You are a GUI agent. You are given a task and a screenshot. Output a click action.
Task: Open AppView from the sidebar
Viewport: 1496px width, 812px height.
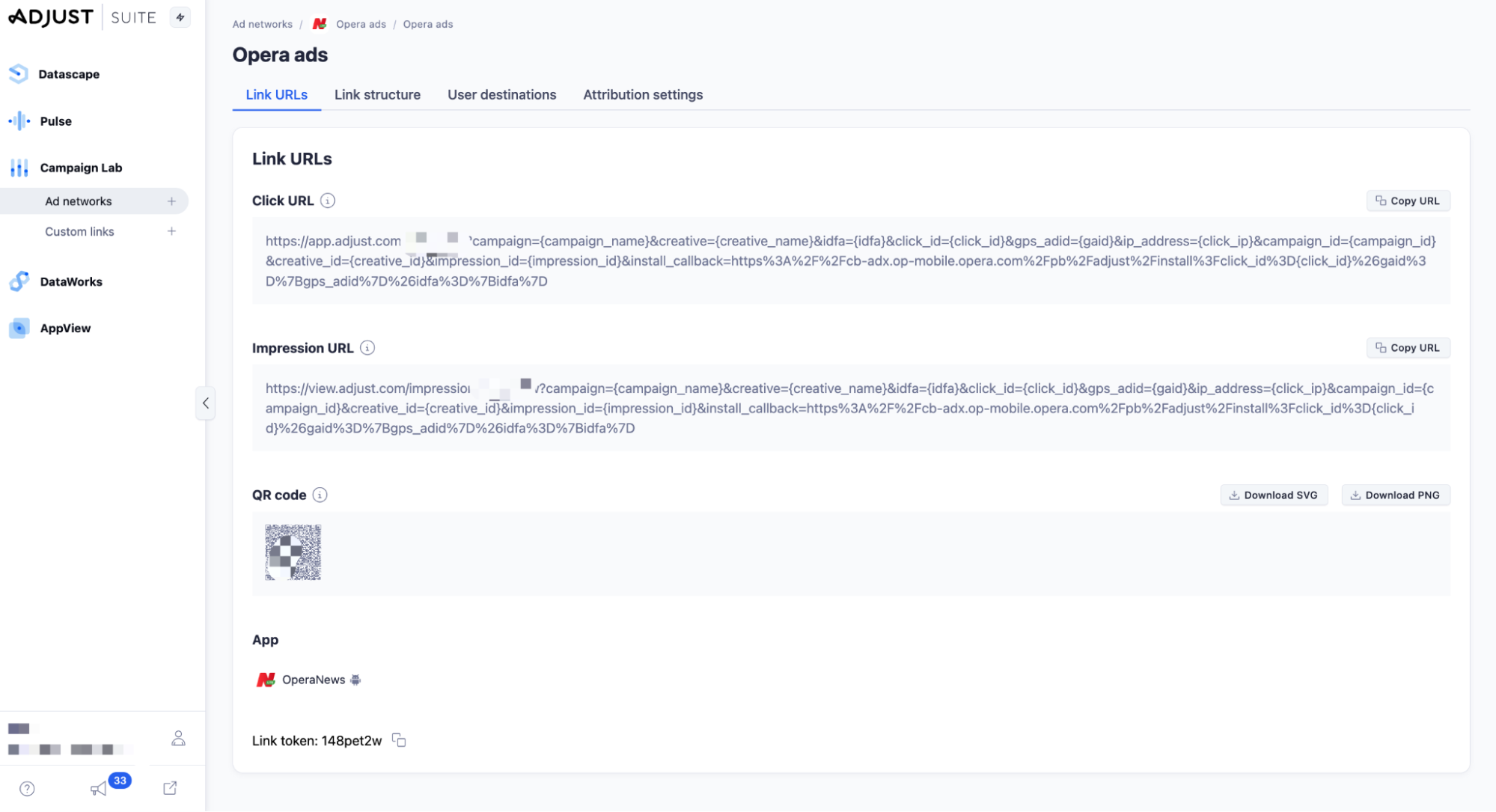point(65,329)
